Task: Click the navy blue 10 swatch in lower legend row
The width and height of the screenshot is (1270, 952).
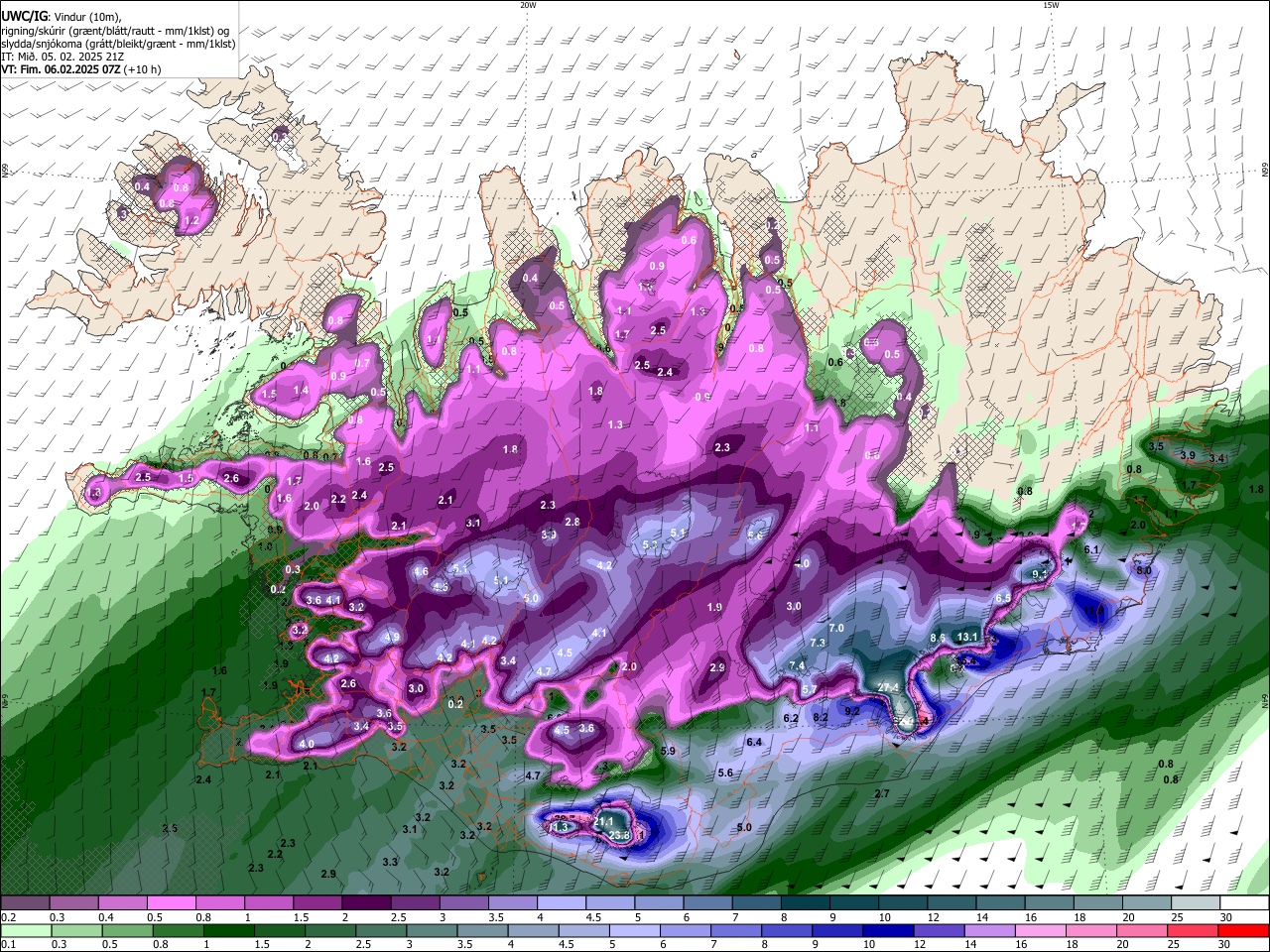Action: pos(889,930)
